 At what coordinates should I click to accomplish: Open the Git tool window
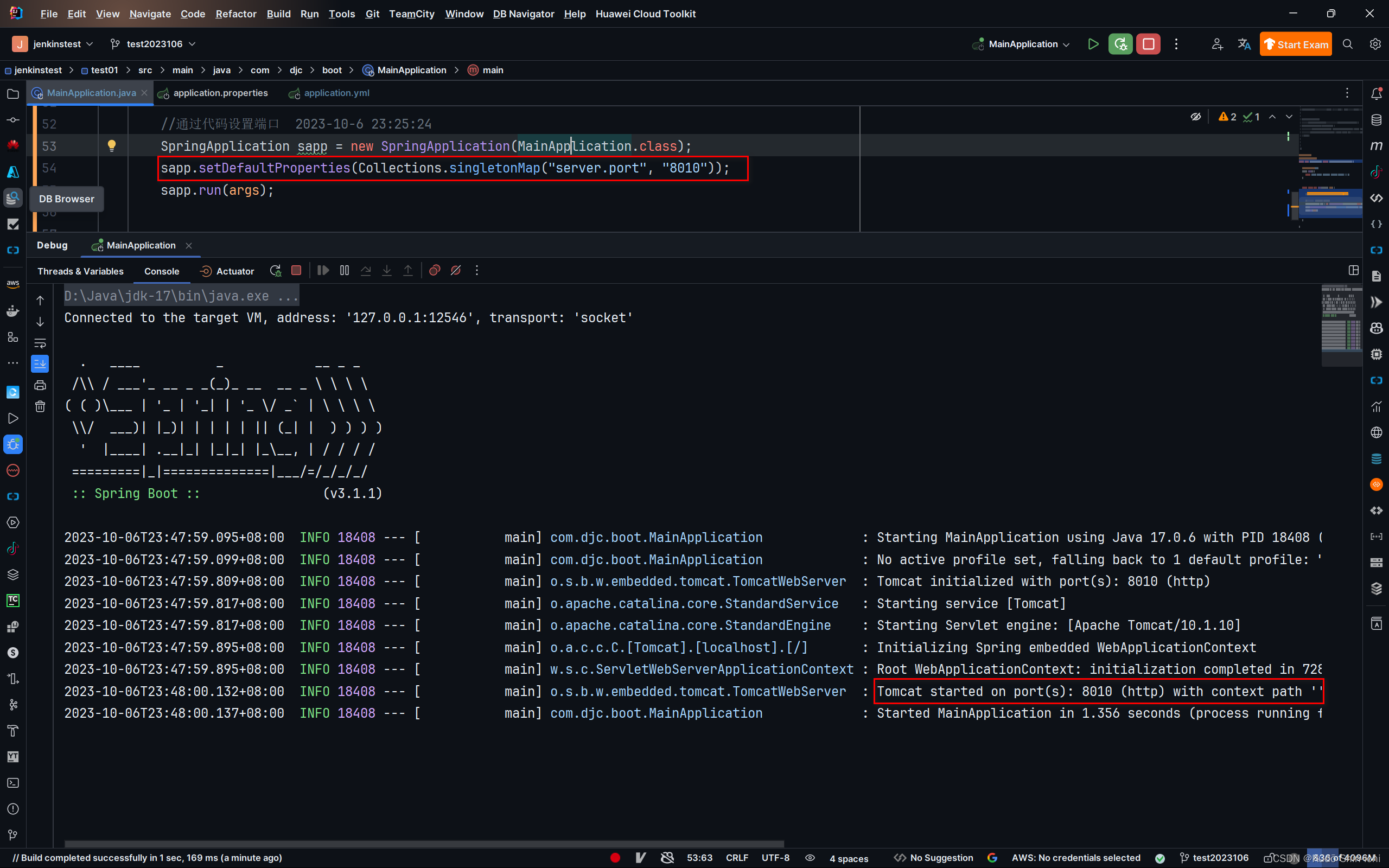coord(12,835)
